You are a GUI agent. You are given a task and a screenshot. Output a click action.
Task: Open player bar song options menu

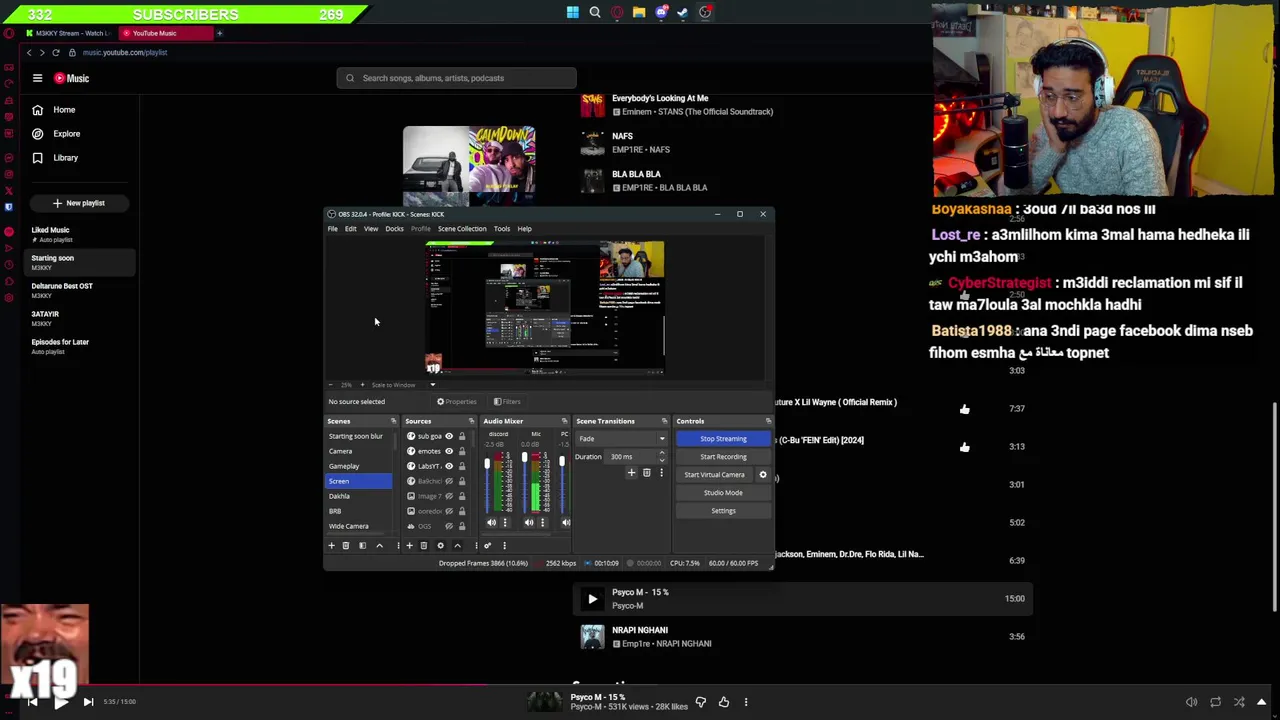tap(745, 702)
